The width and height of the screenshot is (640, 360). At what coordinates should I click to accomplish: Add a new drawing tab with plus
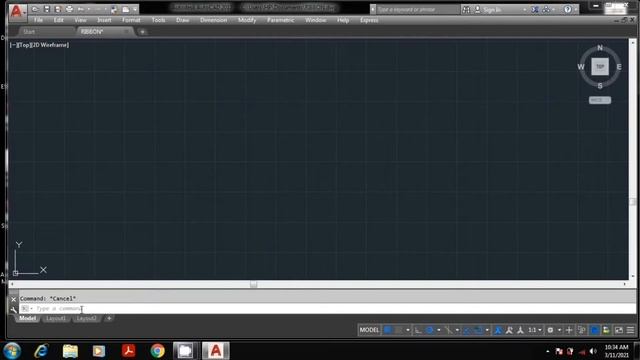(x=142, y=31)
